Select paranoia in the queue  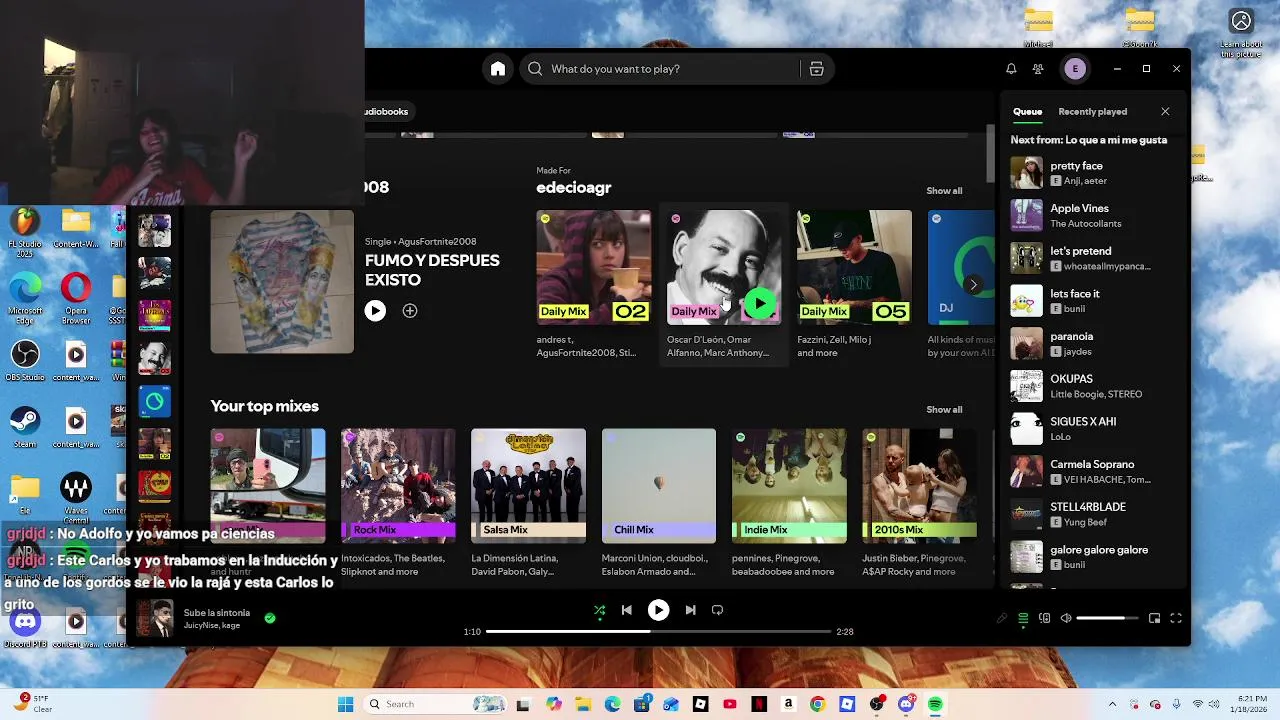click(x=1092, y=343)
